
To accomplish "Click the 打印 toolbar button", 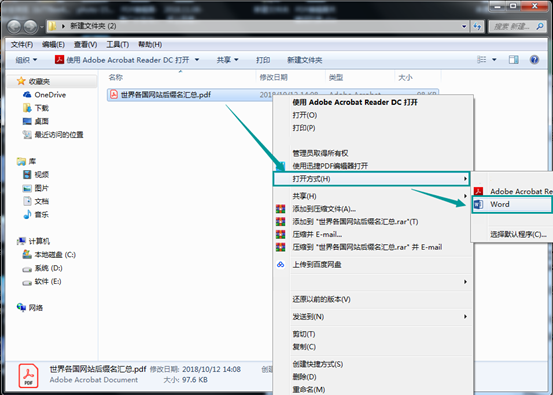I will 263,60.
